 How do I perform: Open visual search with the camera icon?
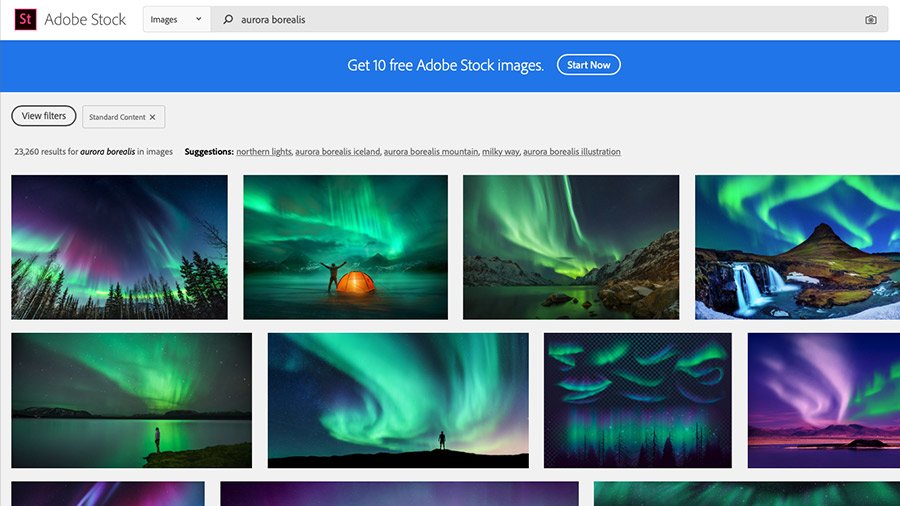[870, 20]
